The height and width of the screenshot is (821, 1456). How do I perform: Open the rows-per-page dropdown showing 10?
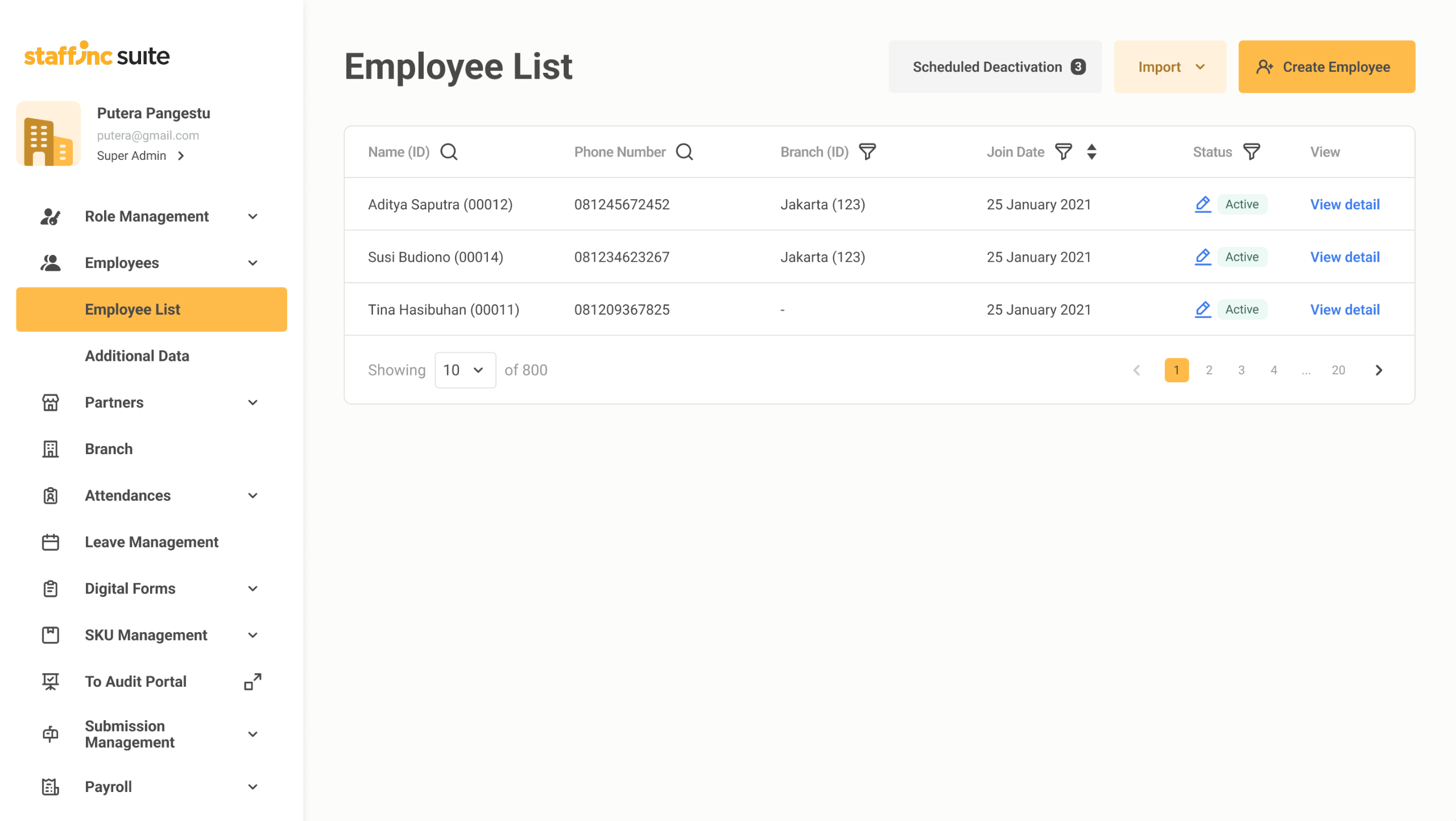[x=465, y=370]
